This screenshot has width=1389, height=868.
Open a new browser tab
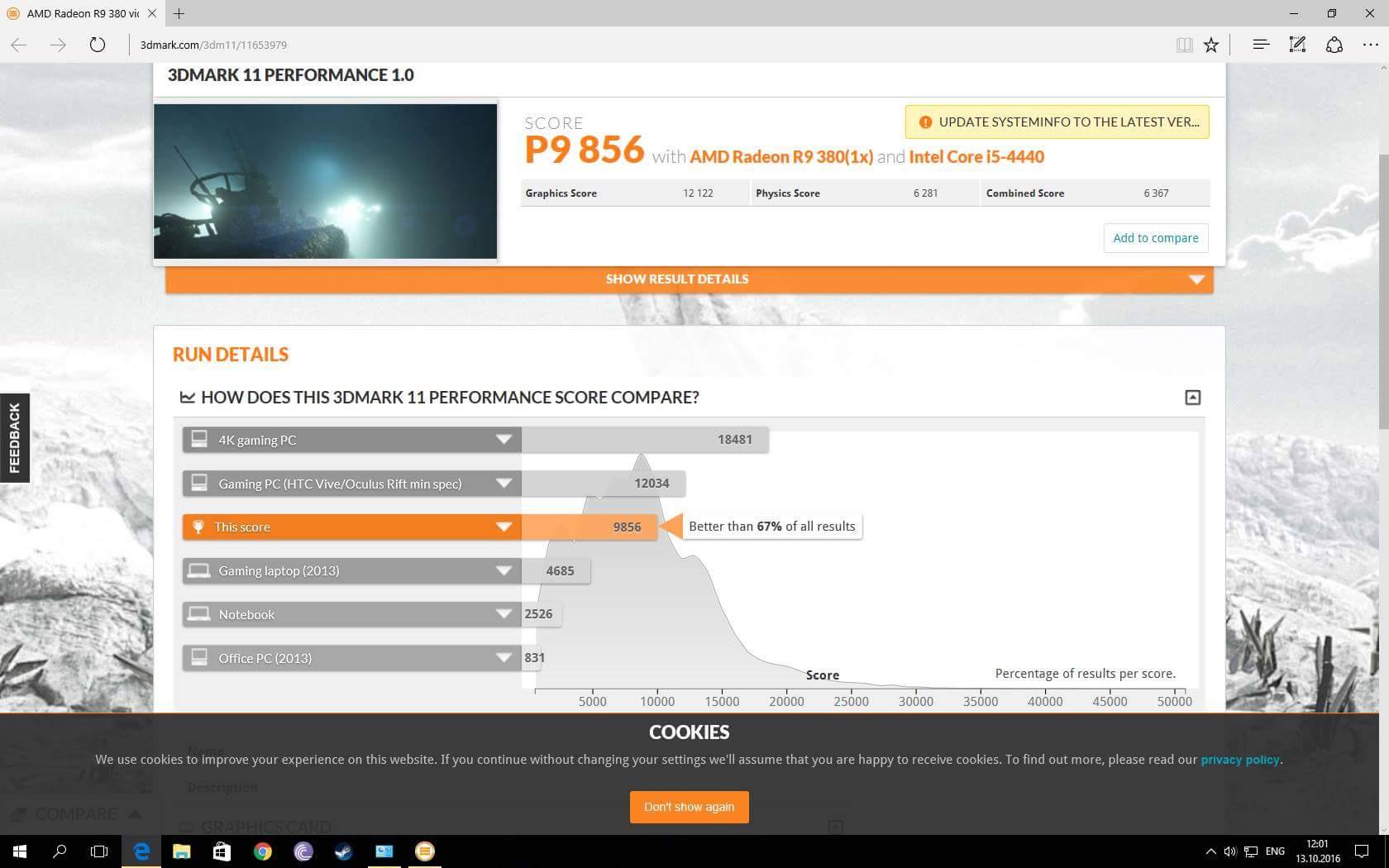pyautogui.click(x=179, y=13)
